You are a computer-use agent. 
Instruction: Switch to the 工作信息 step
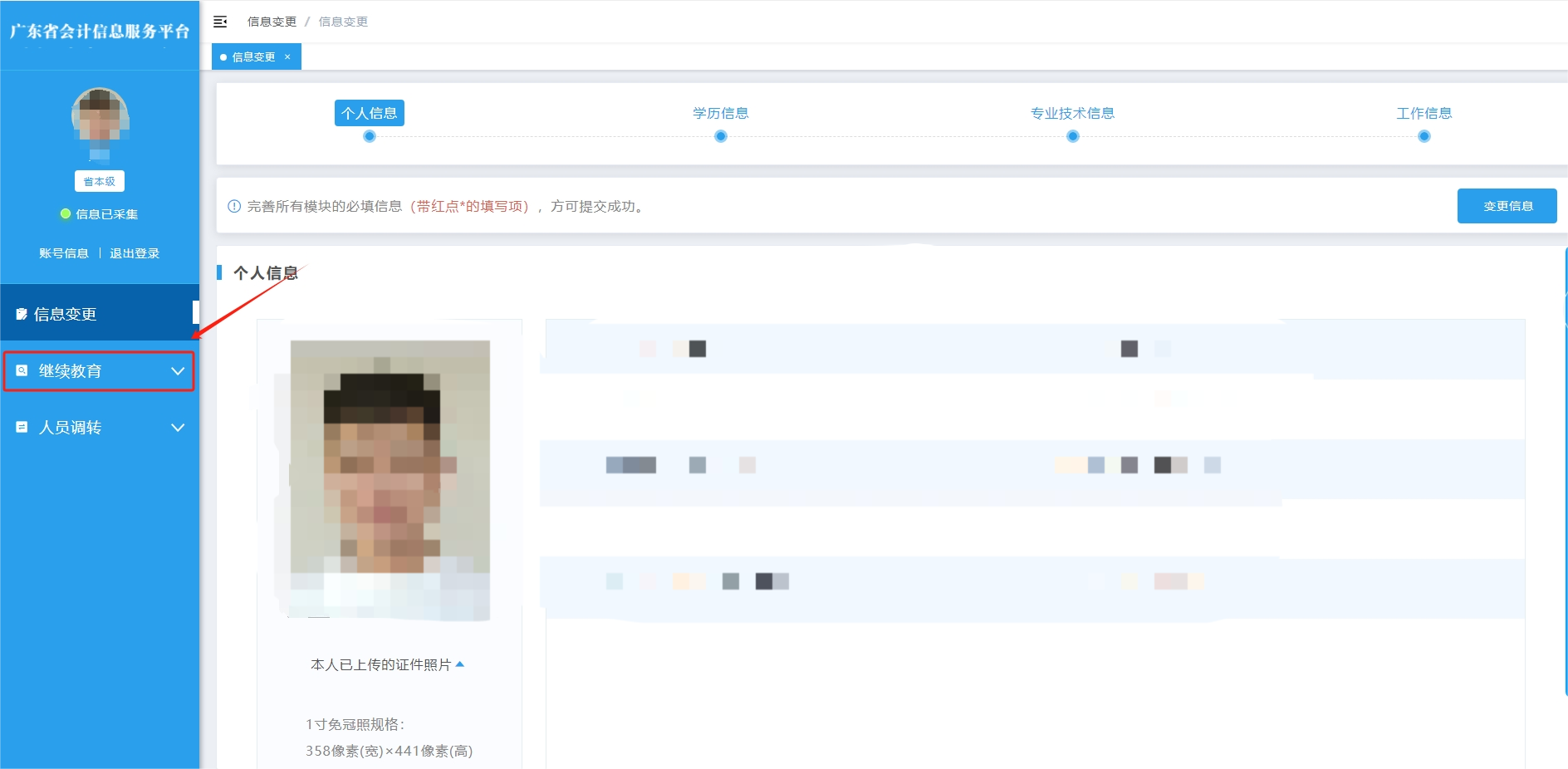[1424, 113]
